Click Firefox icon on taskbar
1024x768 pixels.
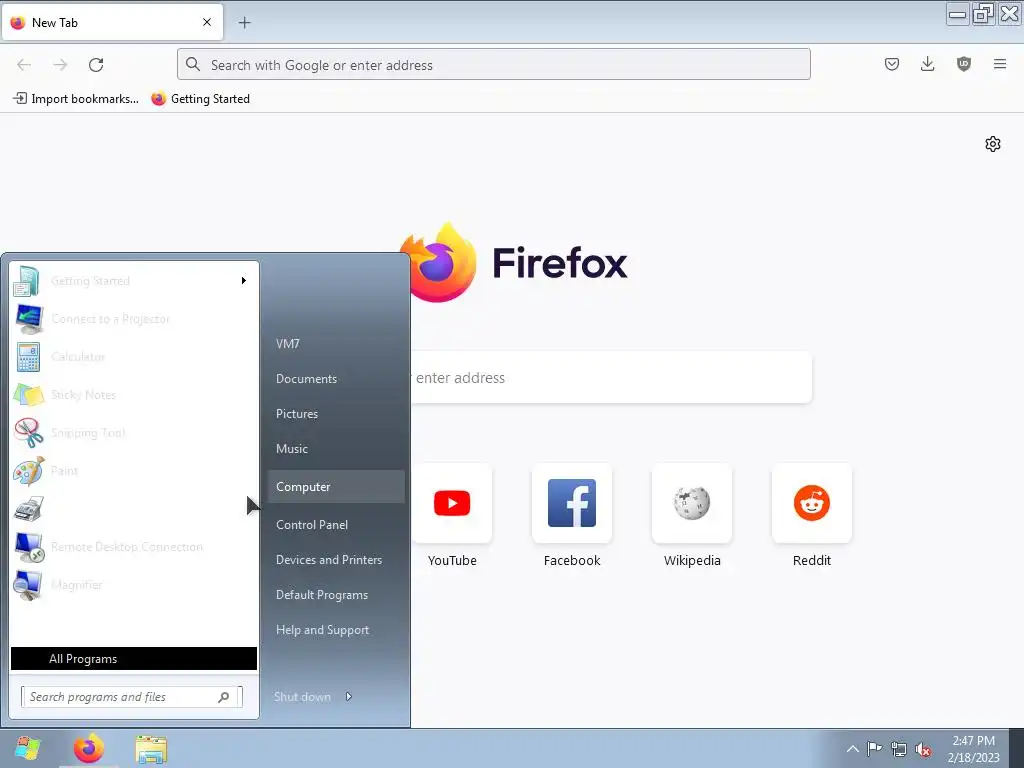(x=88, y=748)
